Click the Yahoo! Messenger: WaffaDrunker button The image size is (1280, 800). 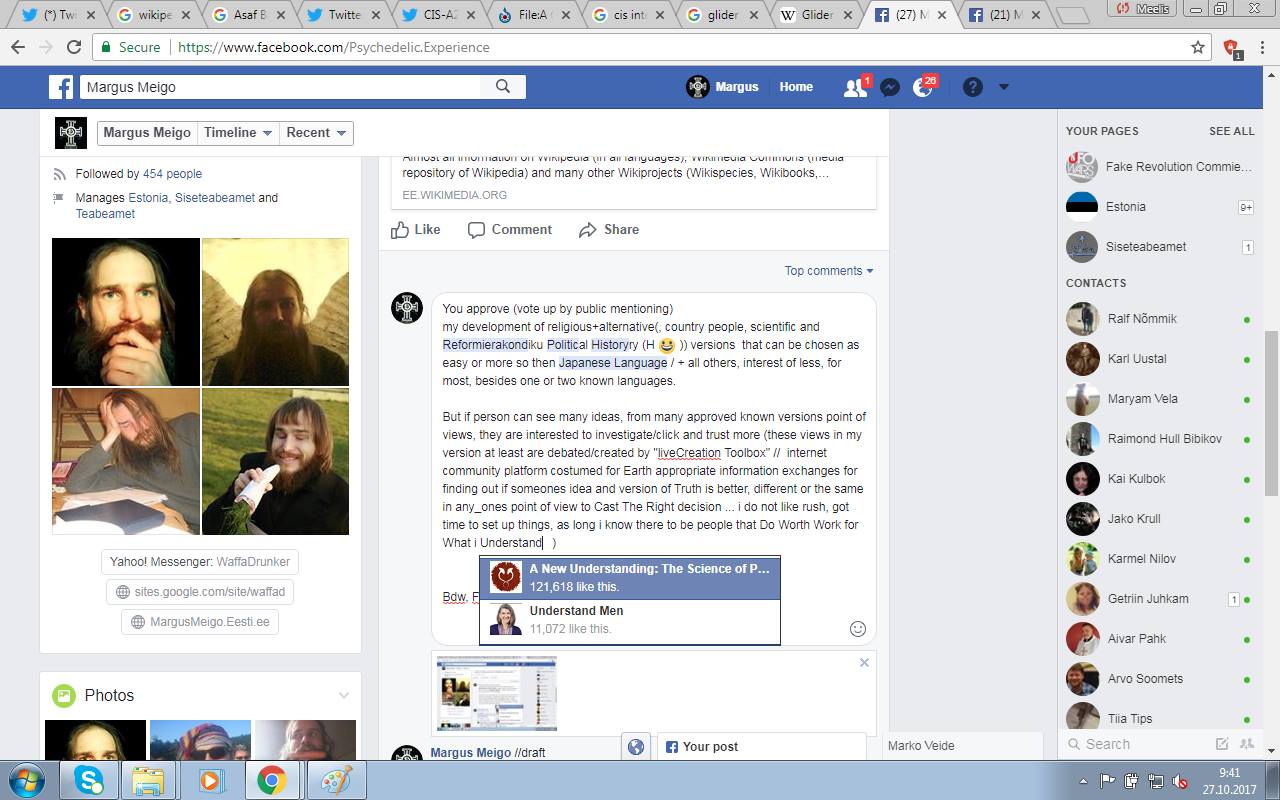click(200, 562)
